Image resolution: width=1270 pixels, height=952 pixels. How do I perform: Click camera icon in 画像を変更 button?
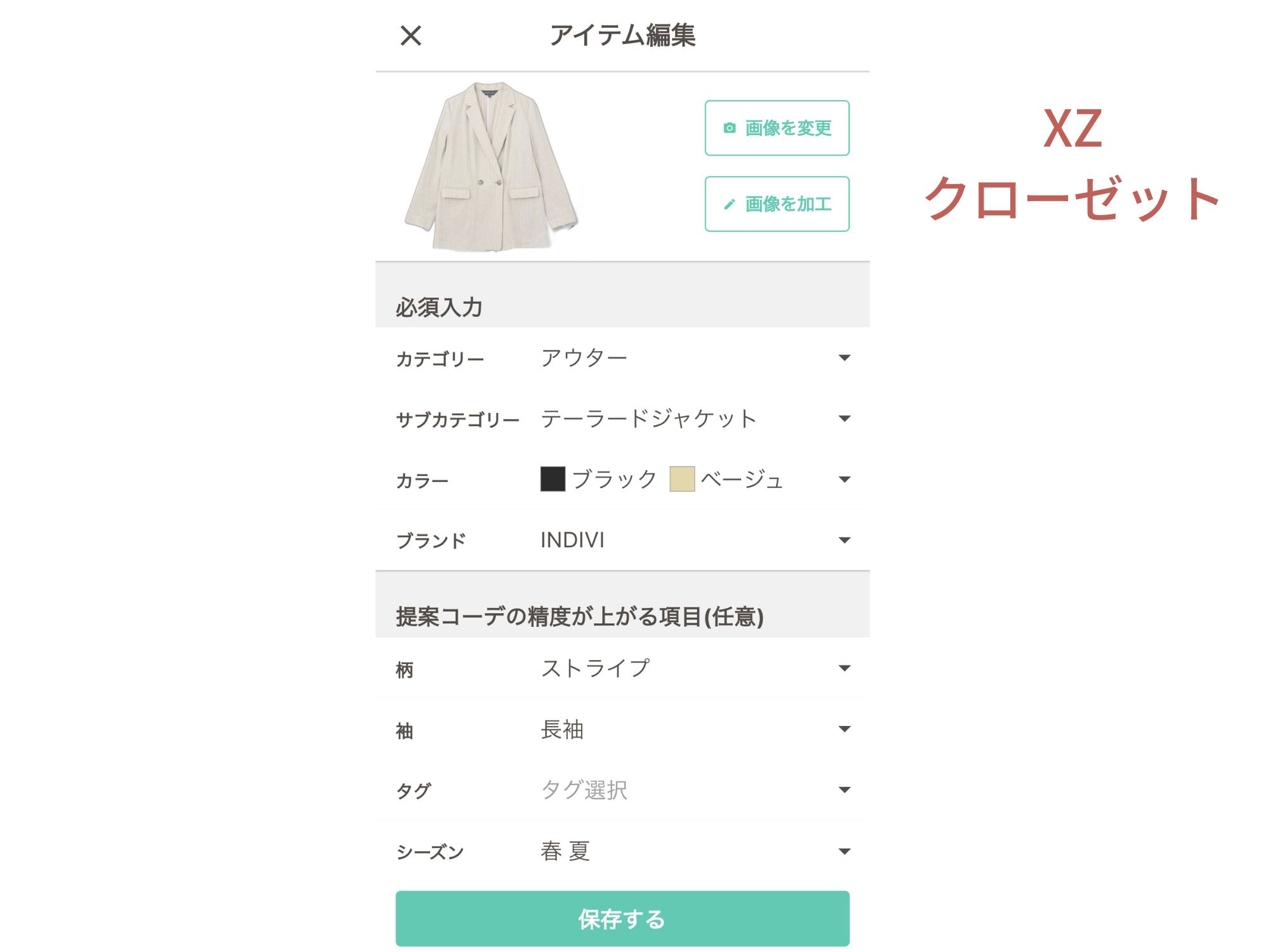(730, 128)
